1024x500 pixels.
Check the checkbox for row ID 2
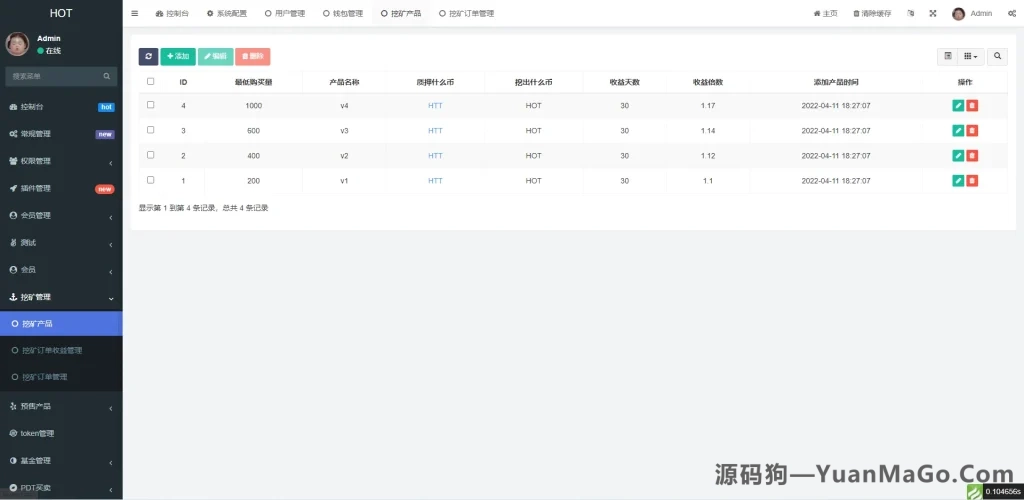(151, 155)
